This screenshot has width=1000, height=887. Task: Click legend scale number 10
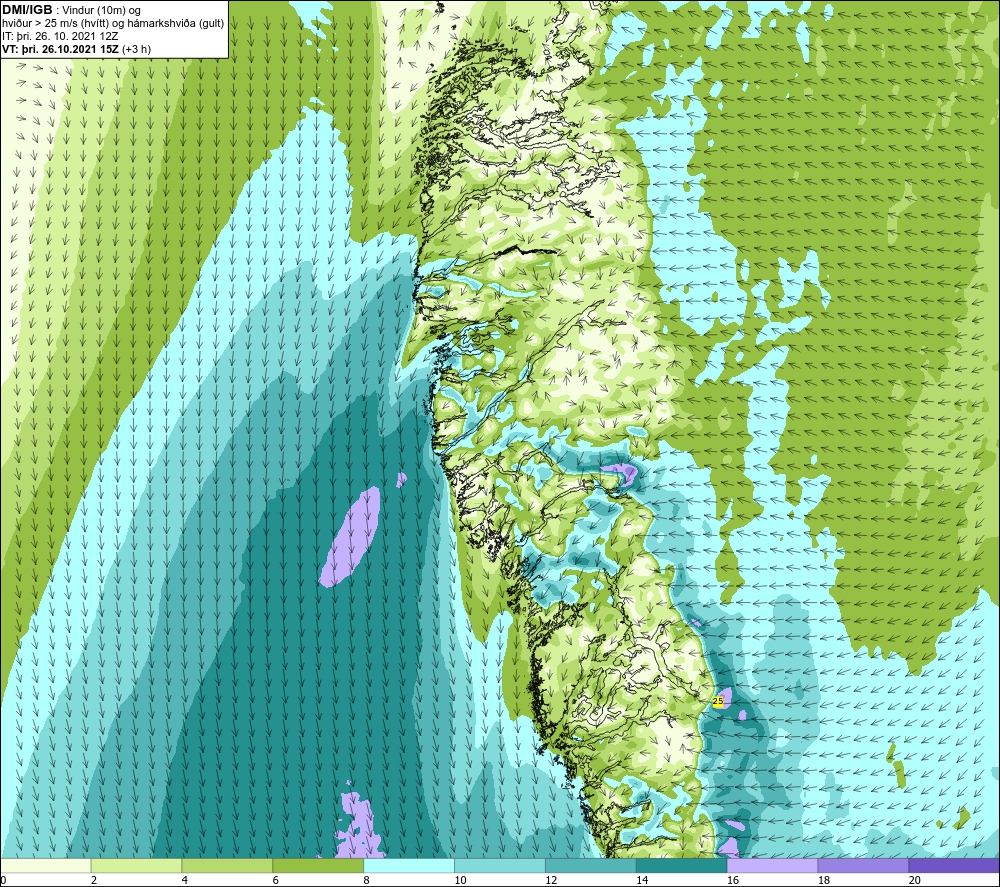point(460,880)
